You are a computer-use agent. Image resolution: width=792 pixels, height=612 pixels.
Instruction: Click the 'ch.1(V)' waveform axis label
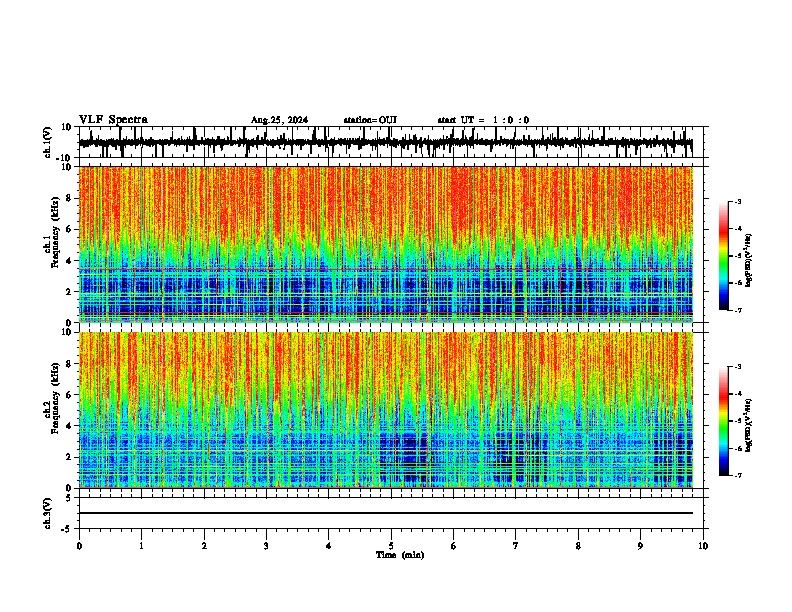(x=48, y=142)
